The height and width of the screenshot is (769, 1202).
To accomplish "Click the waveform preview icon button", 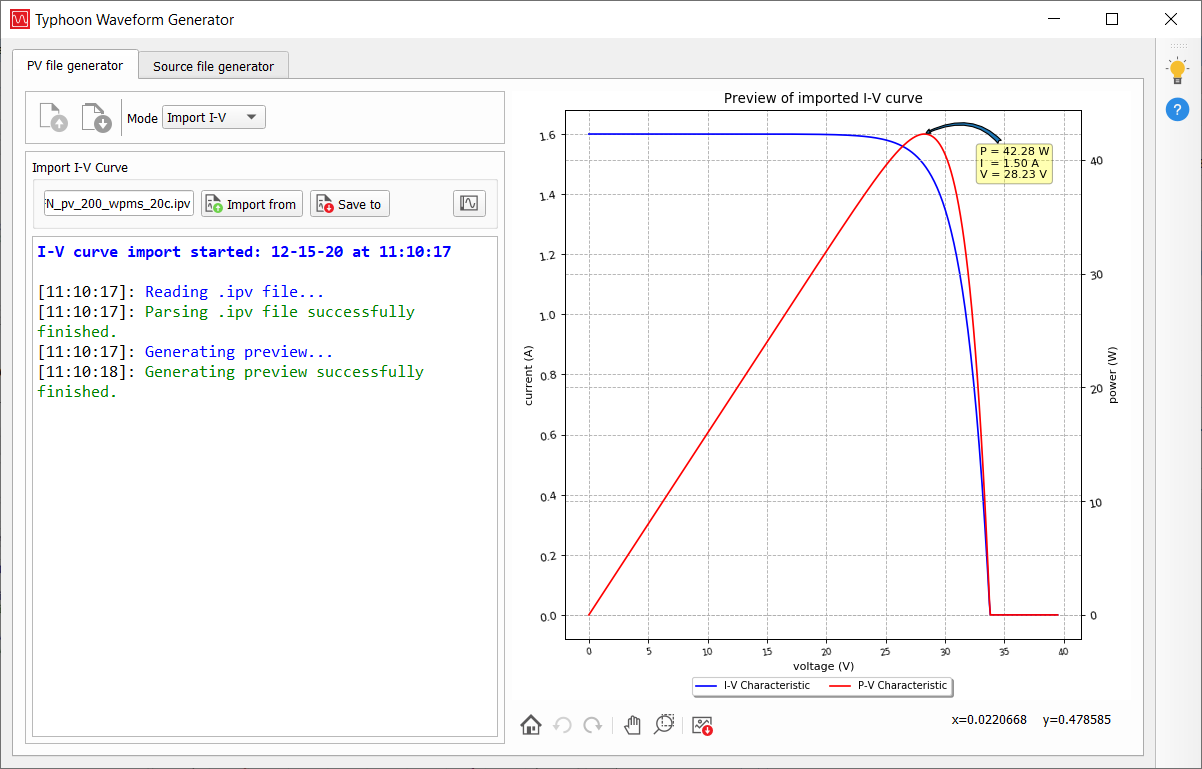I will pos(469,204).
